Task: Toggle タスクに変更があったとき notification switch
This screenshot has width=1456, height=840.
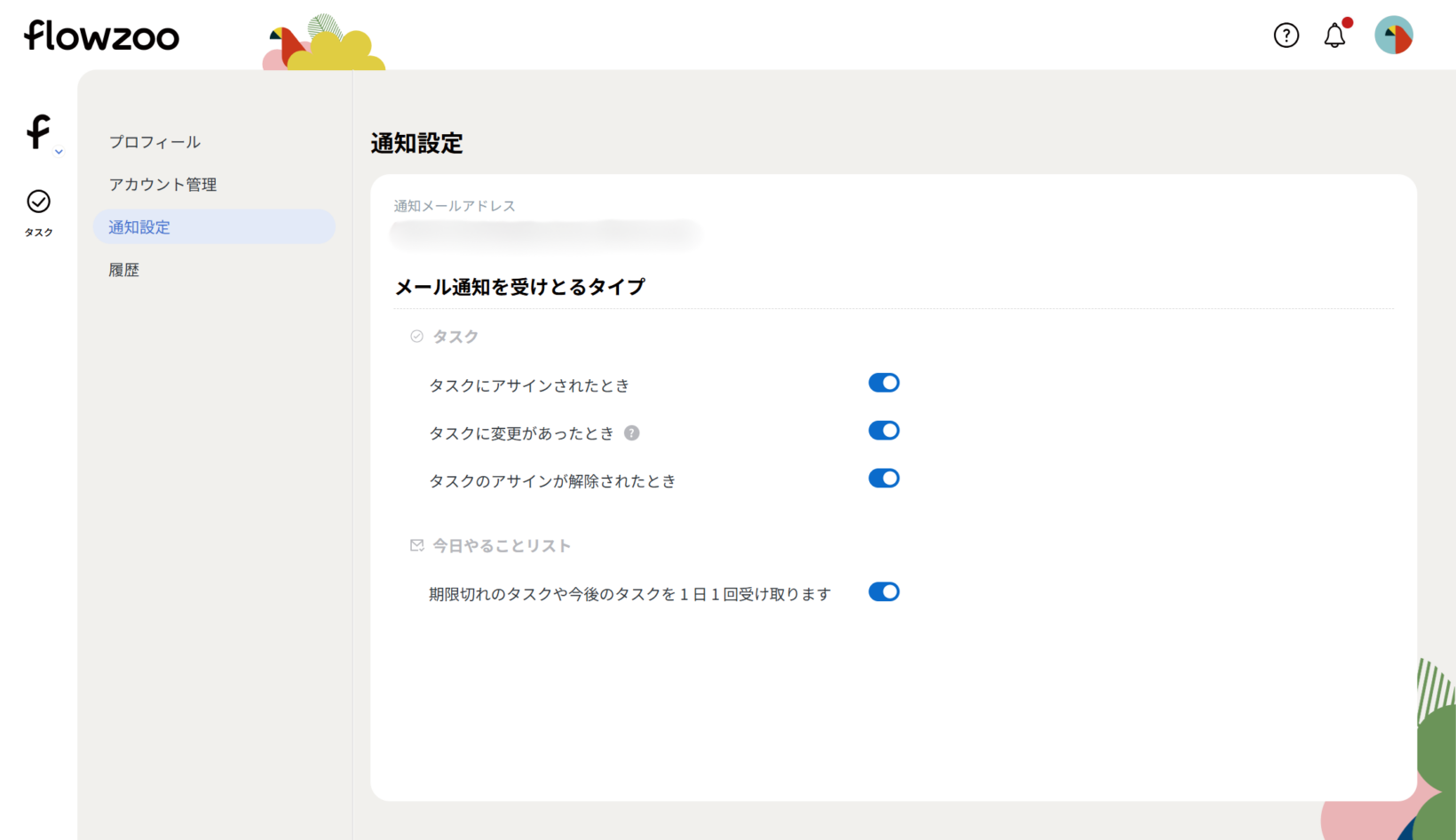Action: click(x=883, y=431)
